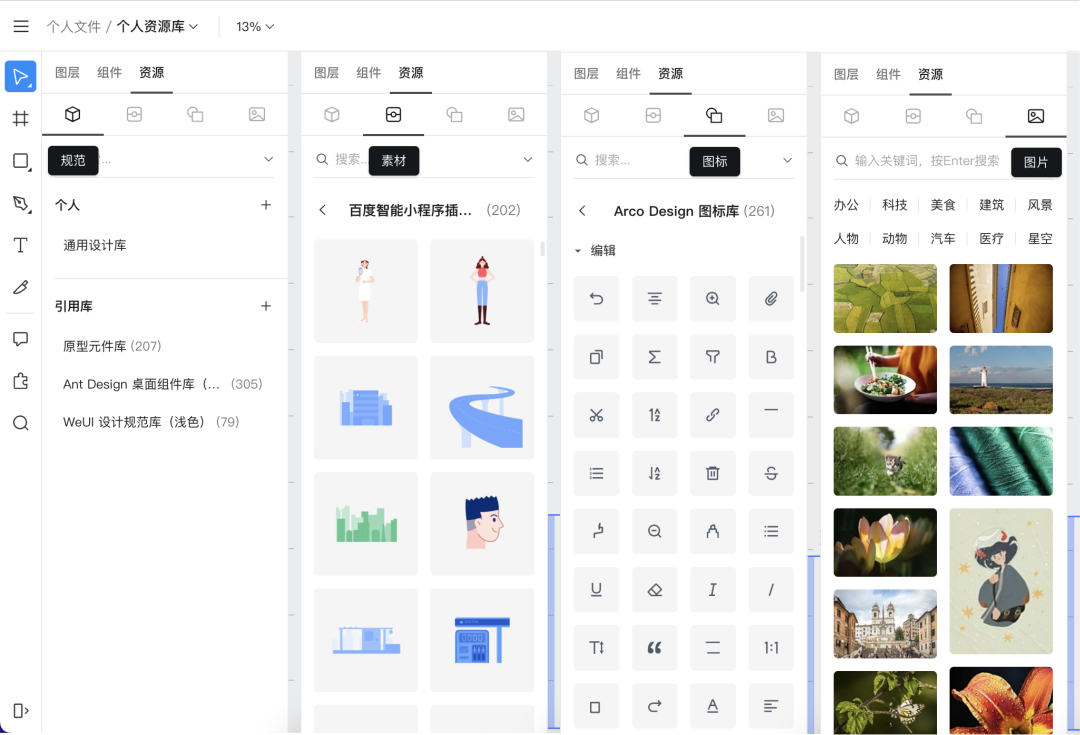This screenshot has height=735, width=1080.
Task: Select the winding road illustration thumbnail
Action: coord(482,407)
